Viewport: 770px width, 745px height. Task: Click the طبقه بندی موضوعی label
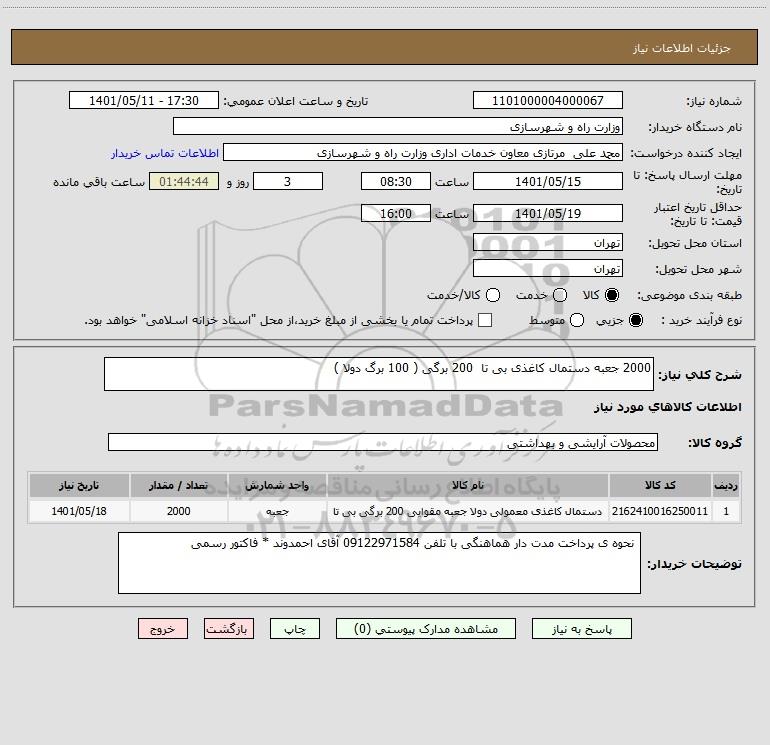click(x=689, y=296)
